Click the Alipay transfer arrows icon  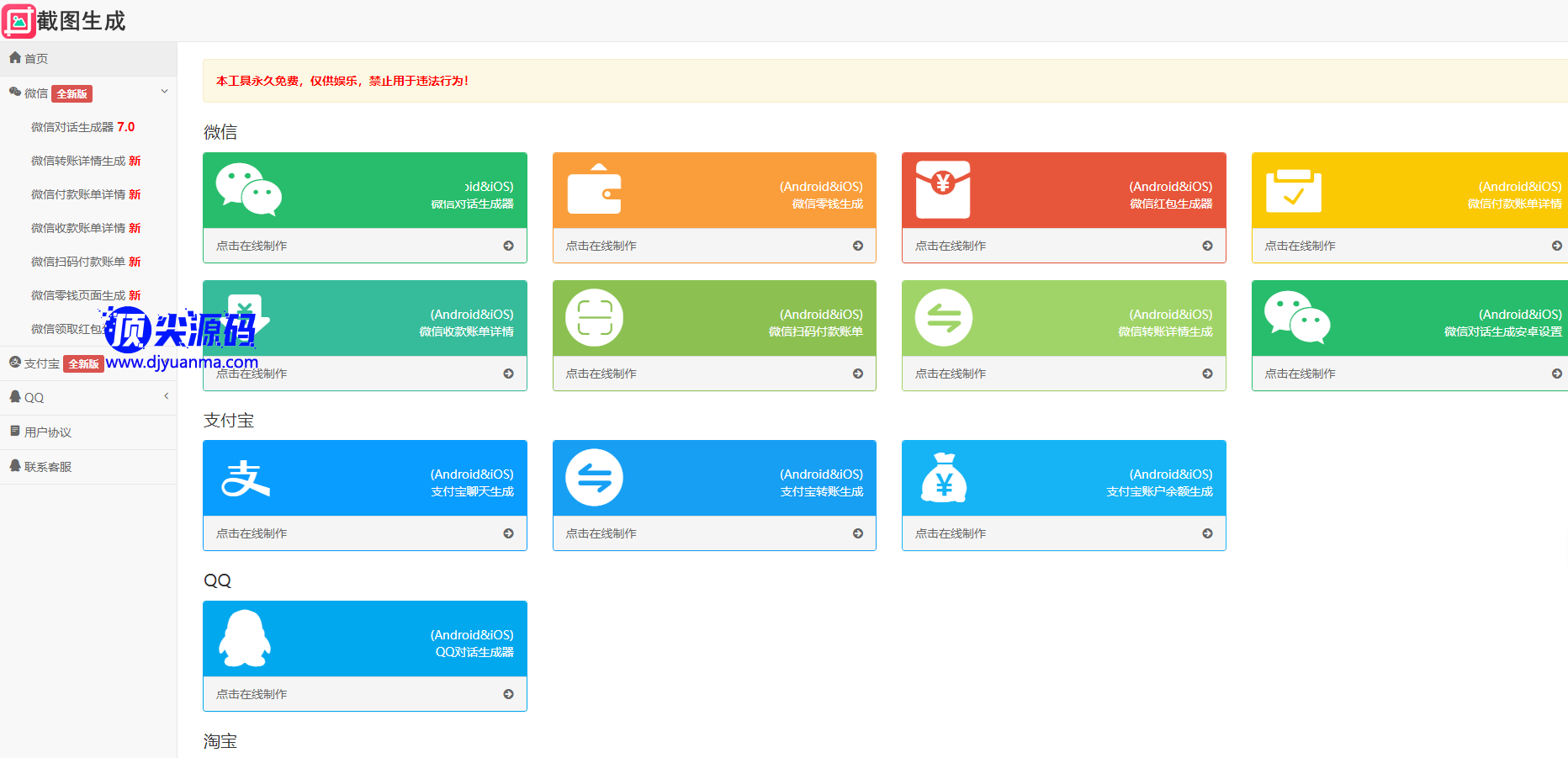click(594, 478)
